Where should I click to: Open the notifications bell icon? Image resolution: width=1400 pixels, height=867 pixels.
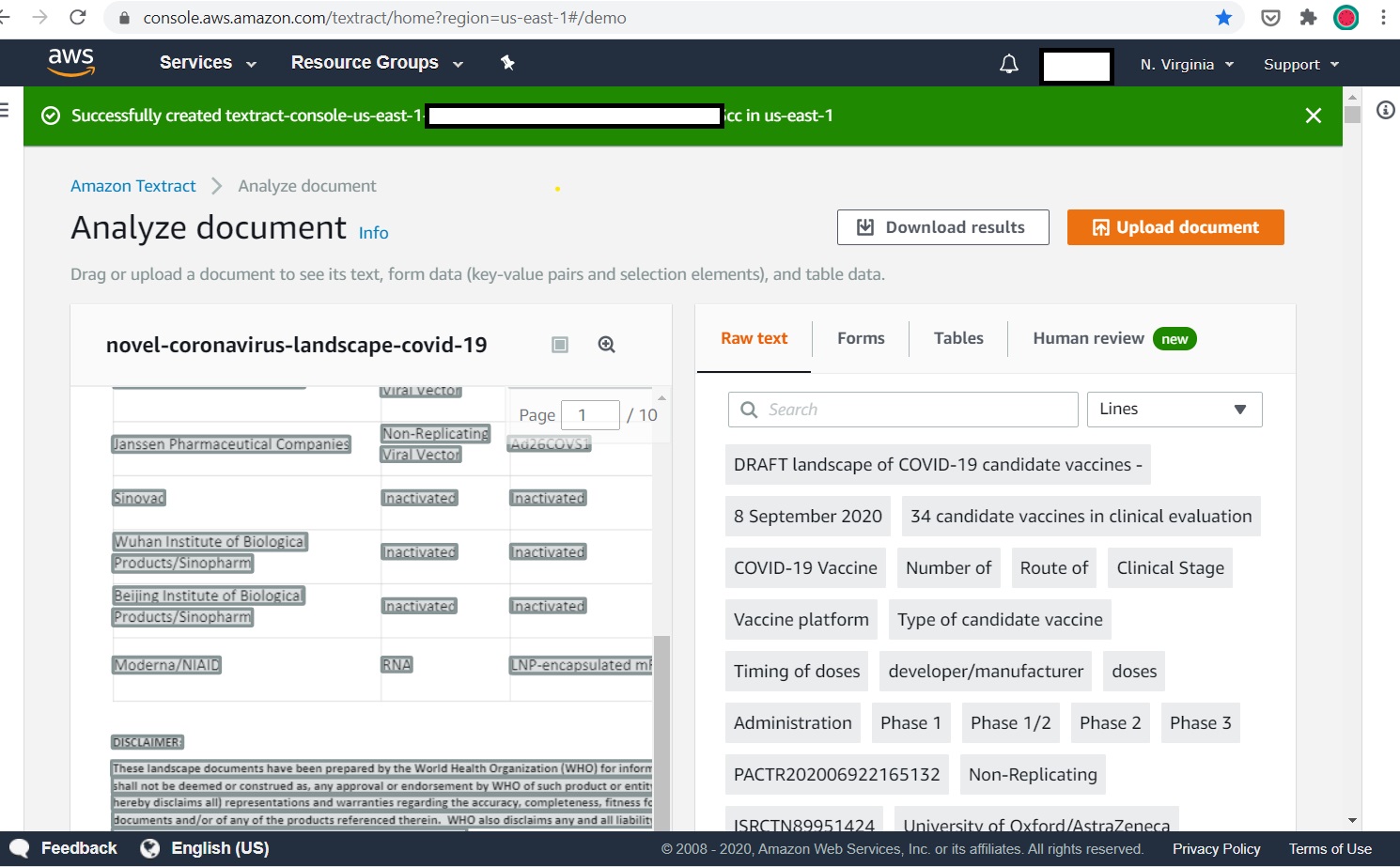(x=1008, y=64)
